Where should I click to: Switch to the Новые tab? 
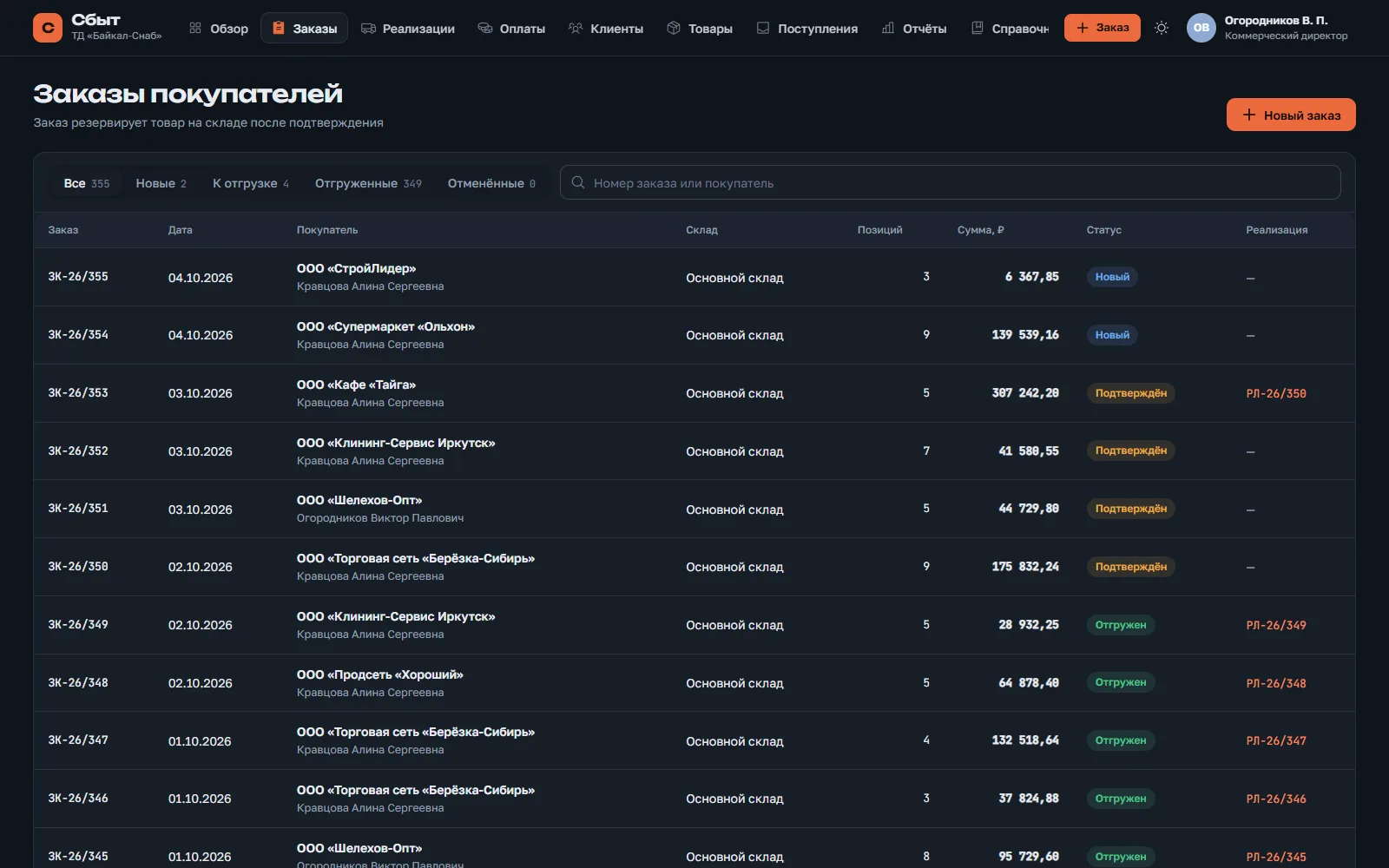161,183
